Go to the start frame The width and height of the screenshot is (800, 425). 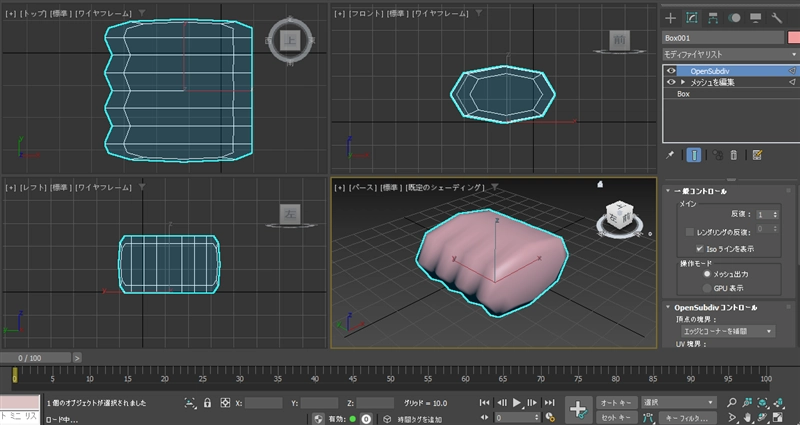click(x=485, y=403)
